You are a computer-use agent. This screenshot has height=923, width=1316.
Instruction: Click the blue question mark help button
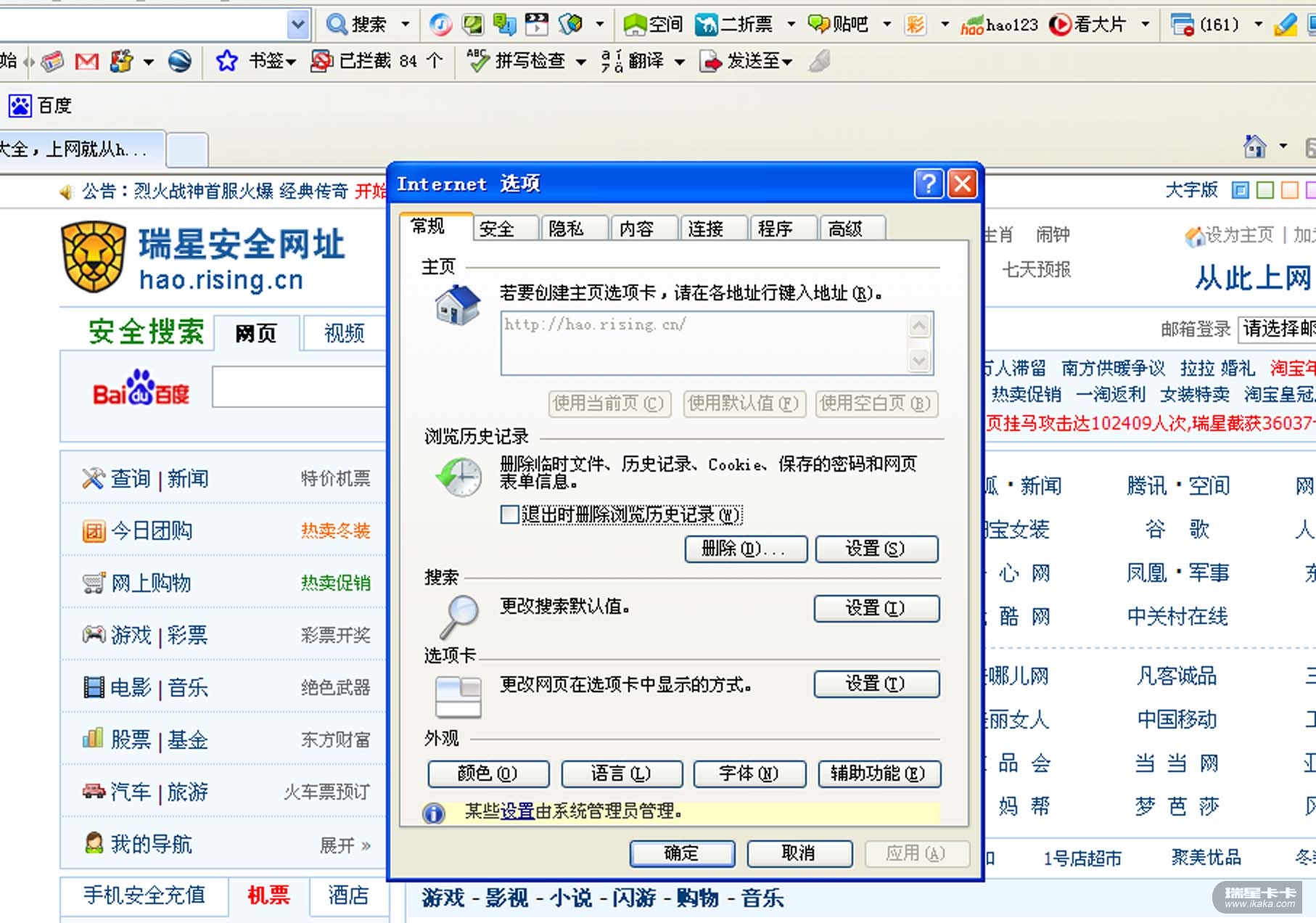tap(929, 184)
